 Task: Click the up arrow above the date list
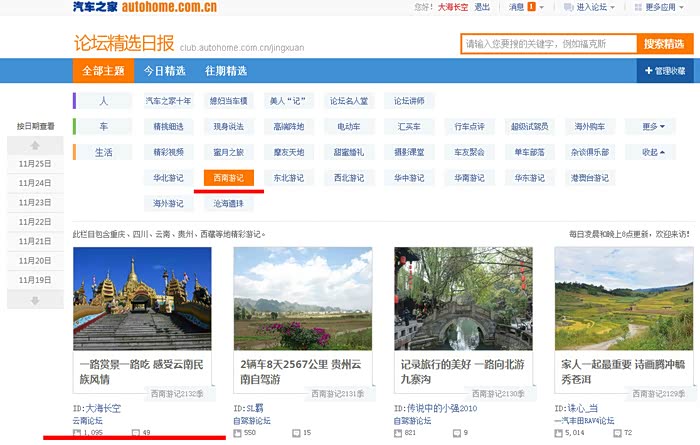[35, 146]
